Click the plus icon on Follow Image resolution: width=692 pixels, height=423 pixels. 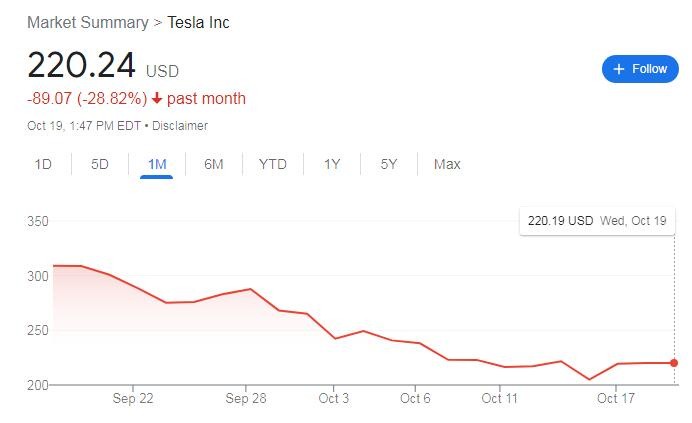(x=619, y=69)
